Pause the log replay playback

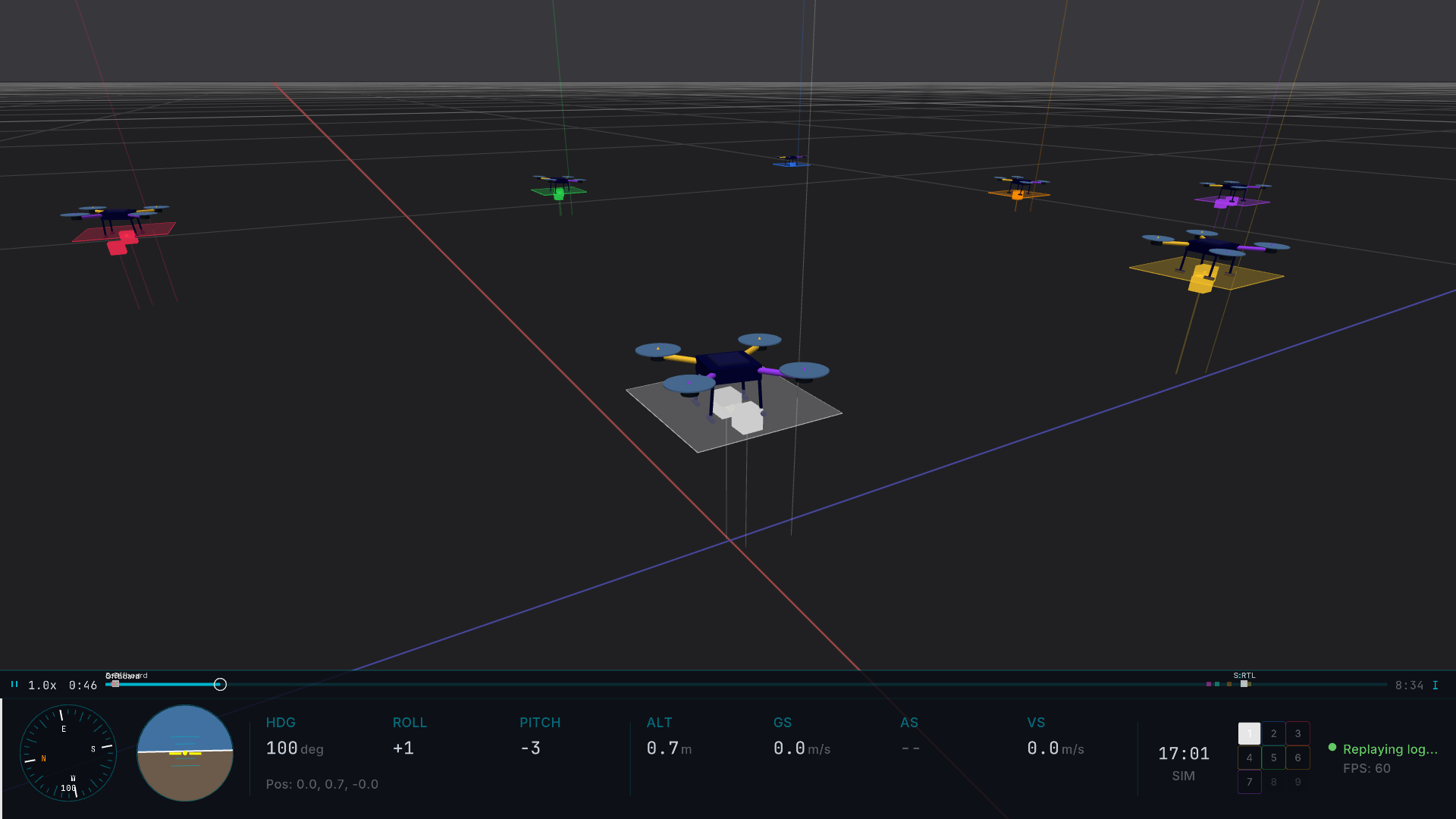tap(14, 685)
